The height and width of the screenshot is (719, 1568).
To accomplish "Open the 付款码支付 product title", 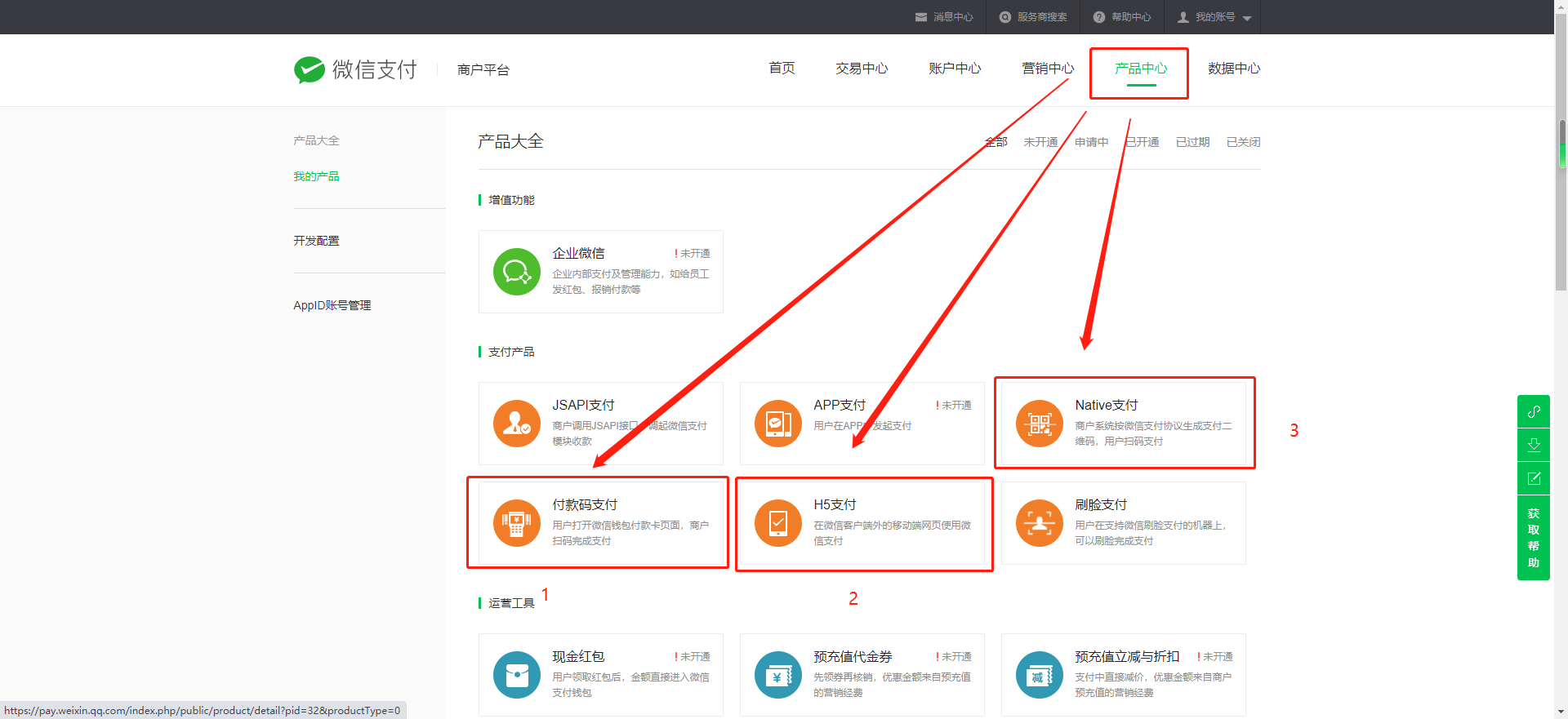I will tap(585, 504).
